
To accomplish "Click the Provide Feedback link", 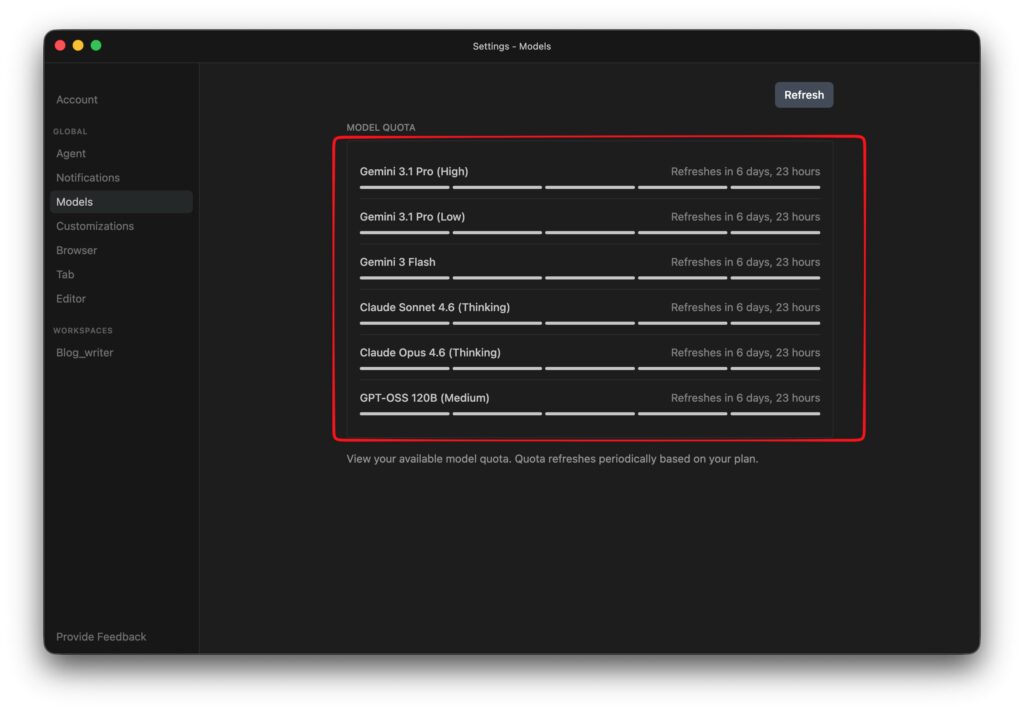I will 101,637.
